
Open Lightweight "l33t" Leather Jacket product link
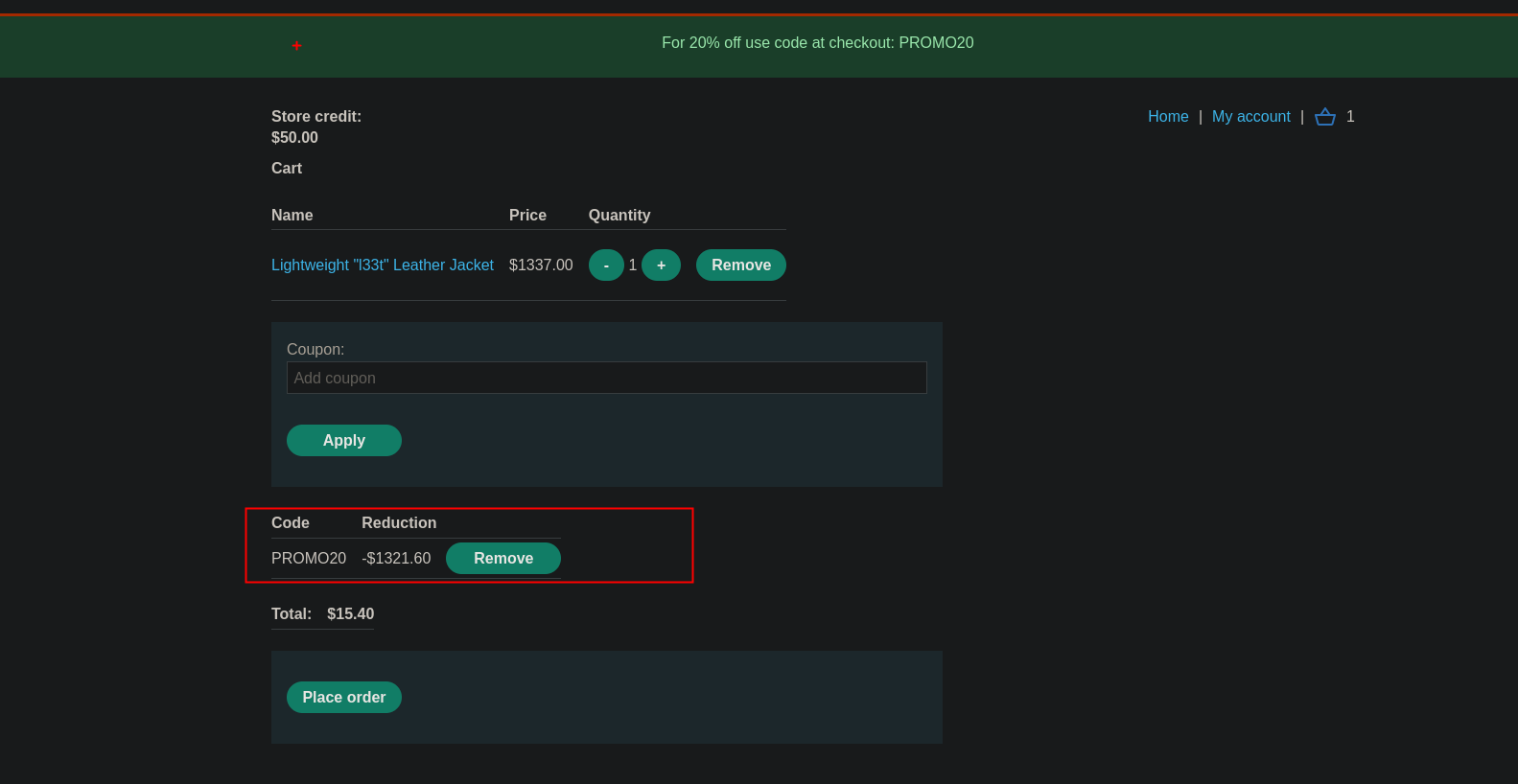[x=382, y=265]
